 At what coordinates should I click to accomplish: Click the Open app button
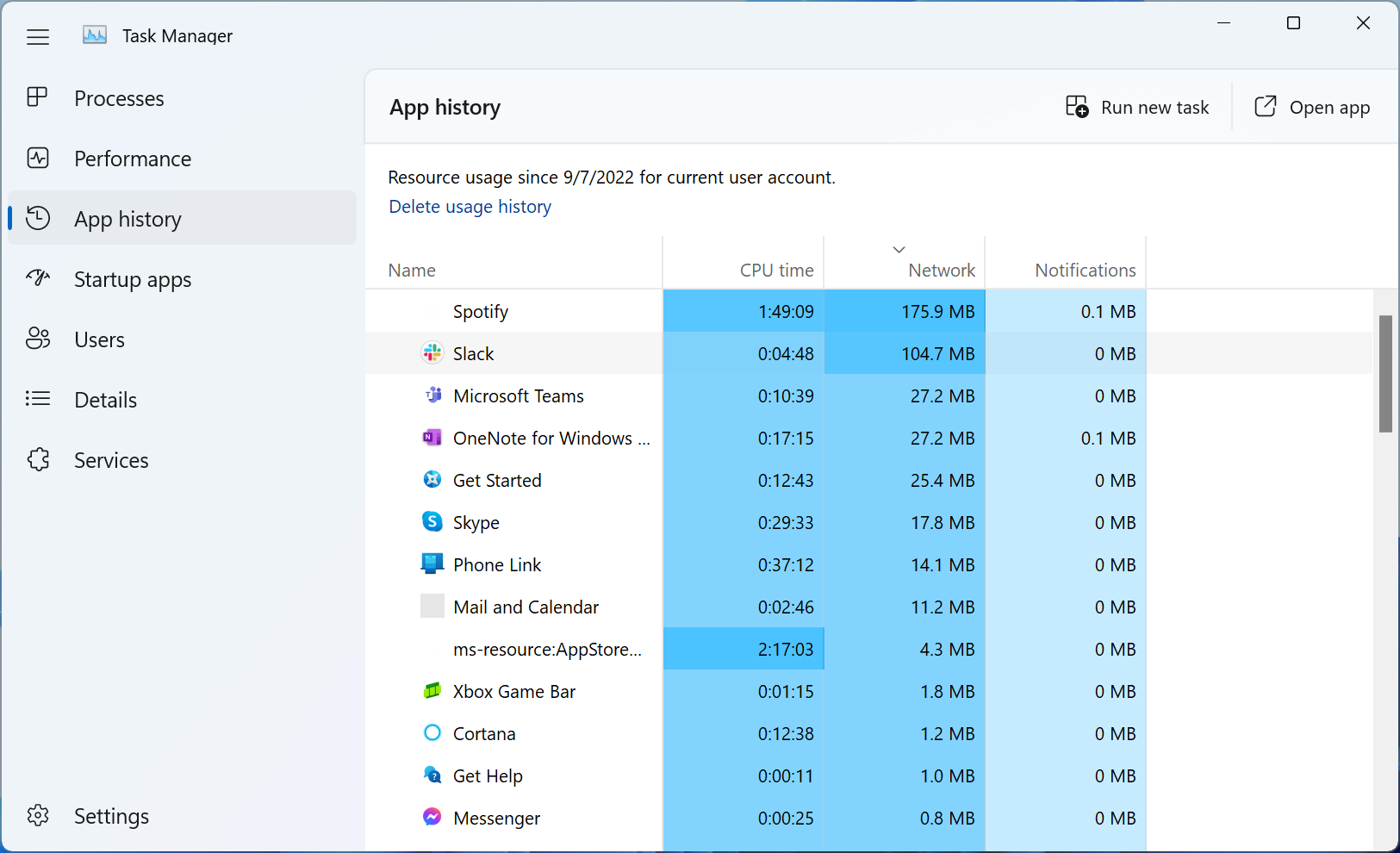[1311, 107]
